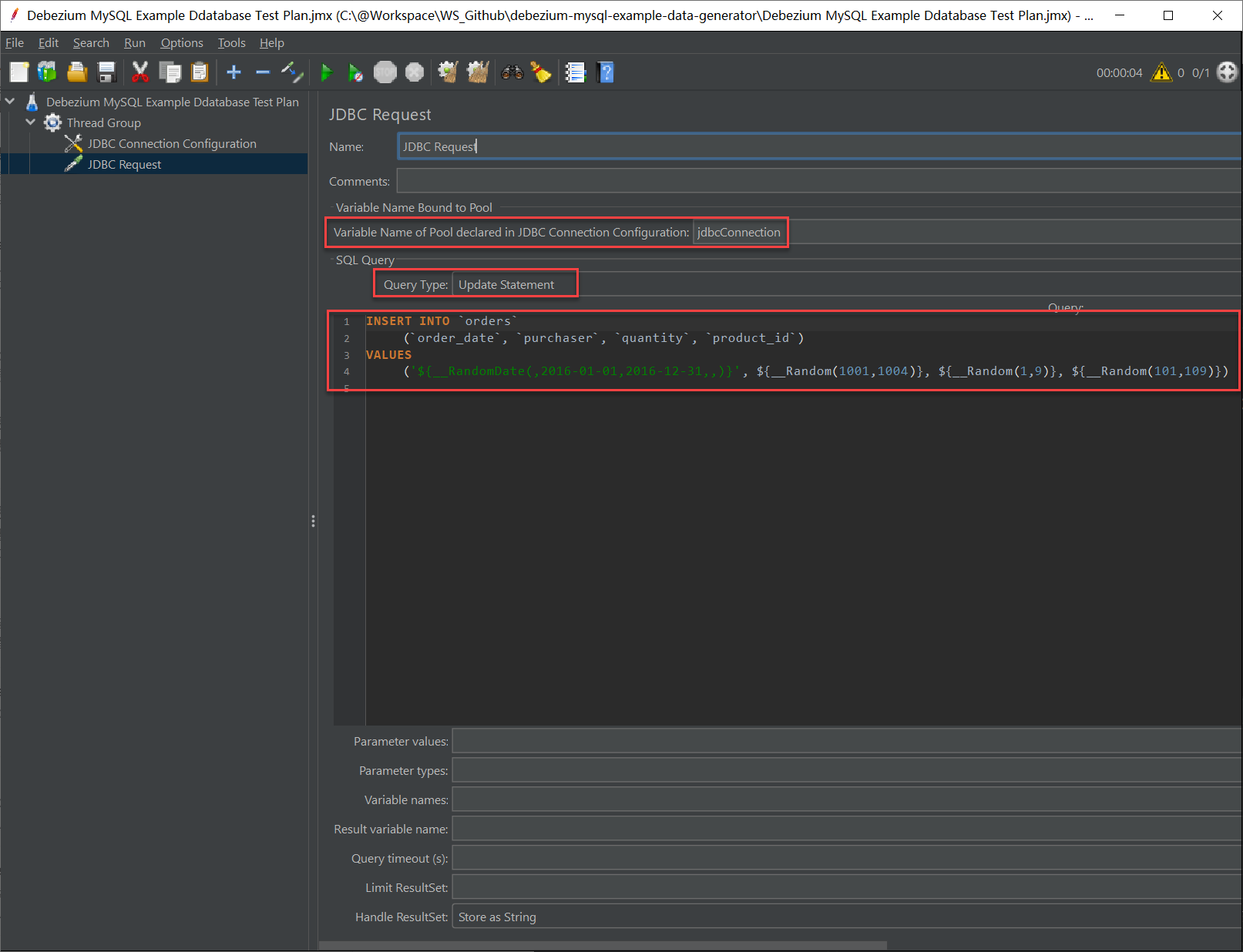Save the test plan with disk icon
This screenshot has height=952, width=1243.
(106, 72)
